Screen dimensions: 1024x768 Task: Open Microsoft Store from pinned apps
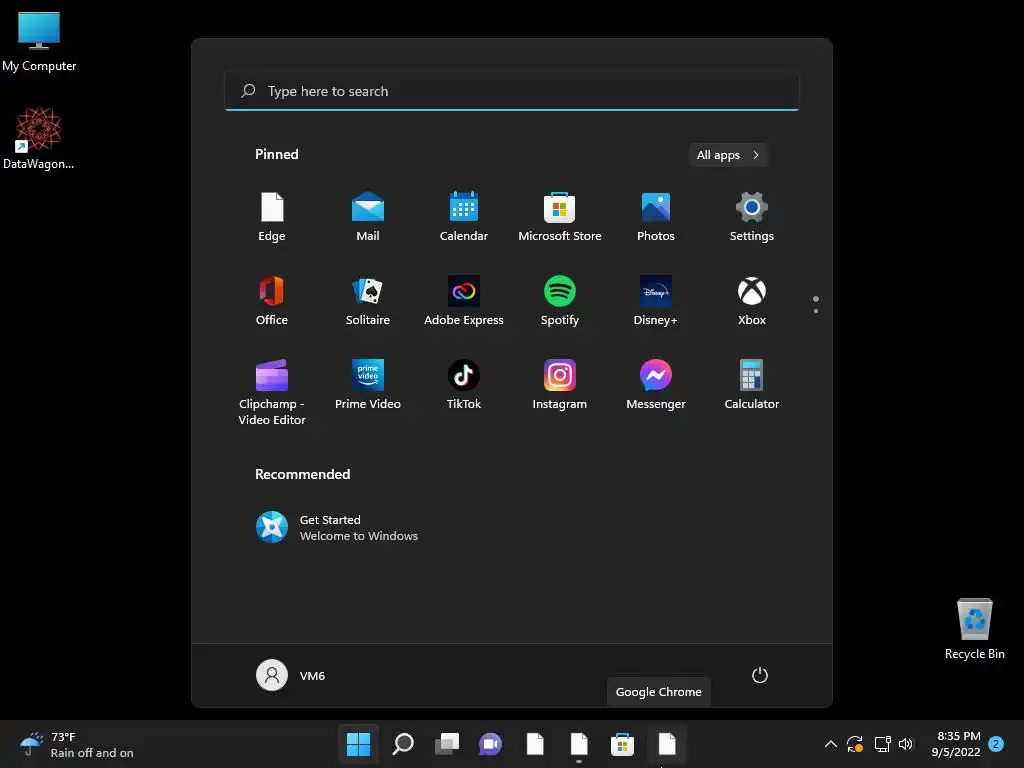(x=560, y=217)
